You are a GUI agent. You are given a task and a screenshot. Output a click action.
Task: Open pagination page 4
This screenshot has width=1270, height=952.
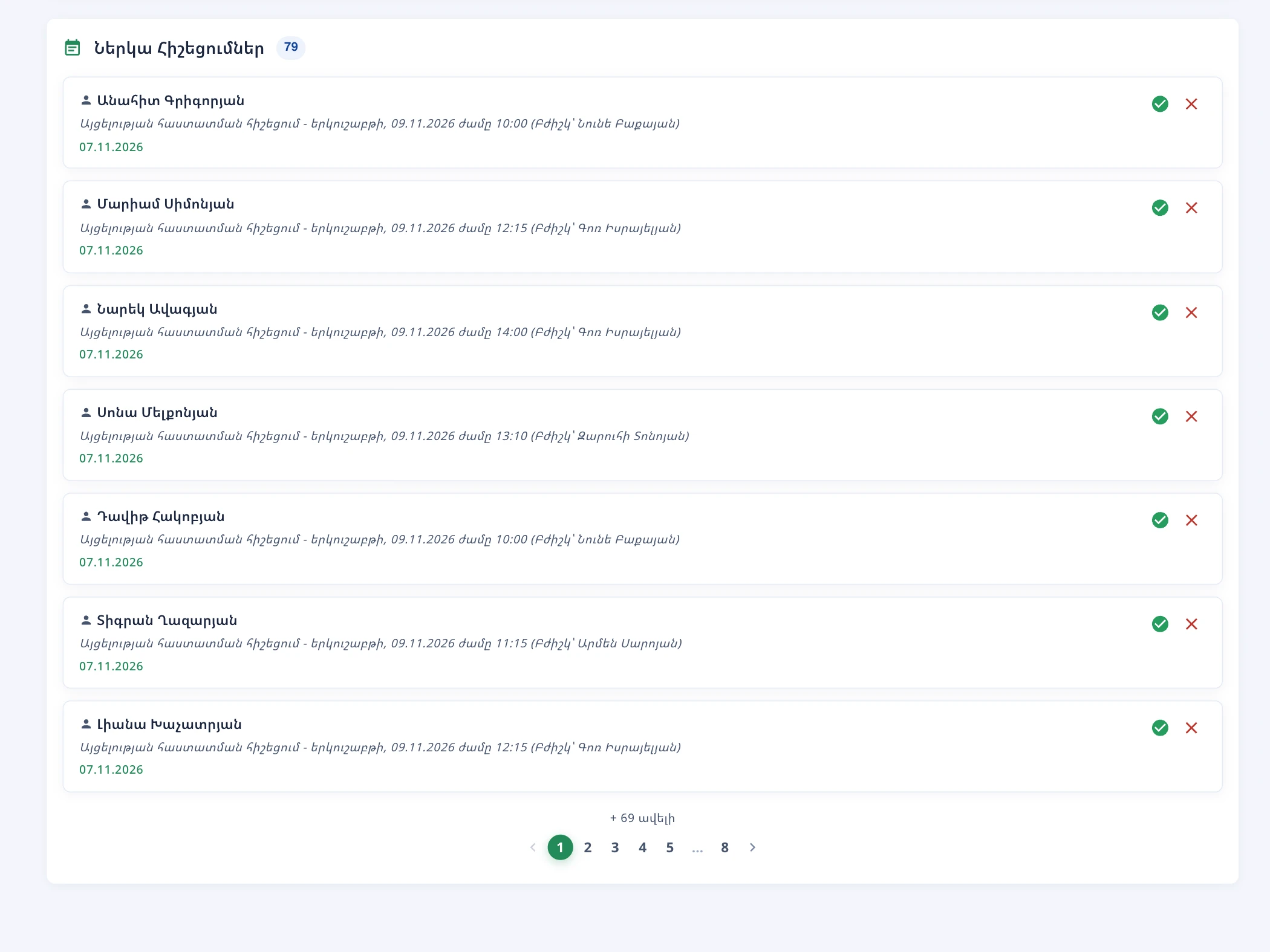click(642, 847)
